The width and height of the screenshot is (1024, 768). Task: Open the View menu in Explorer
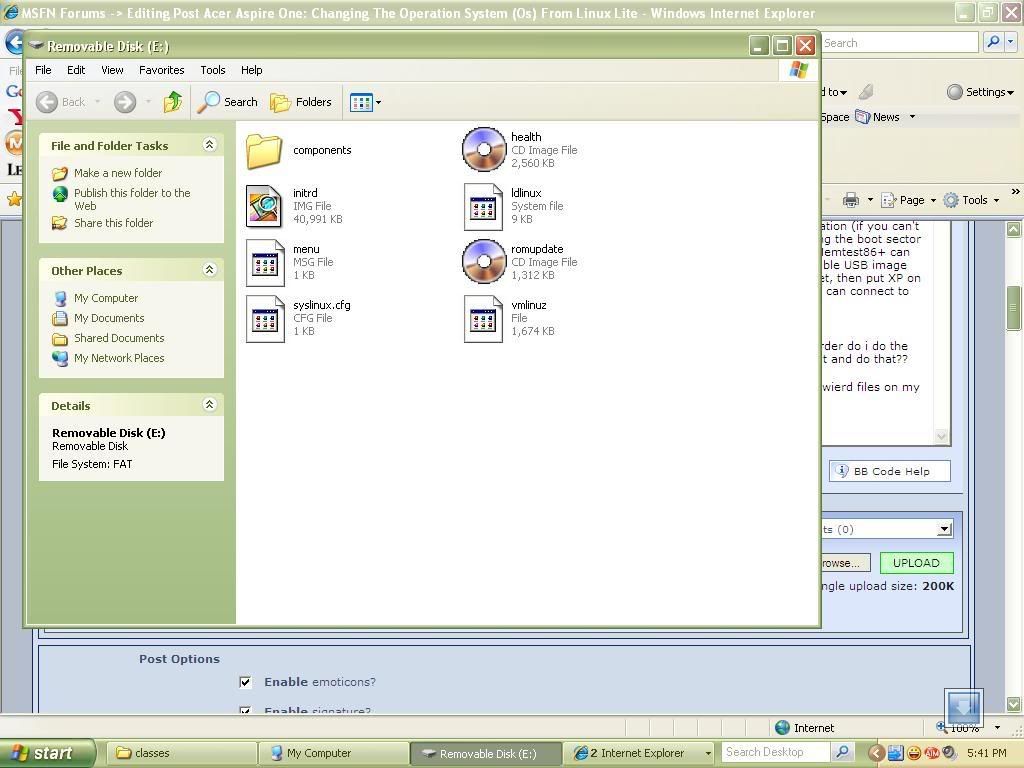coord(112,70)
